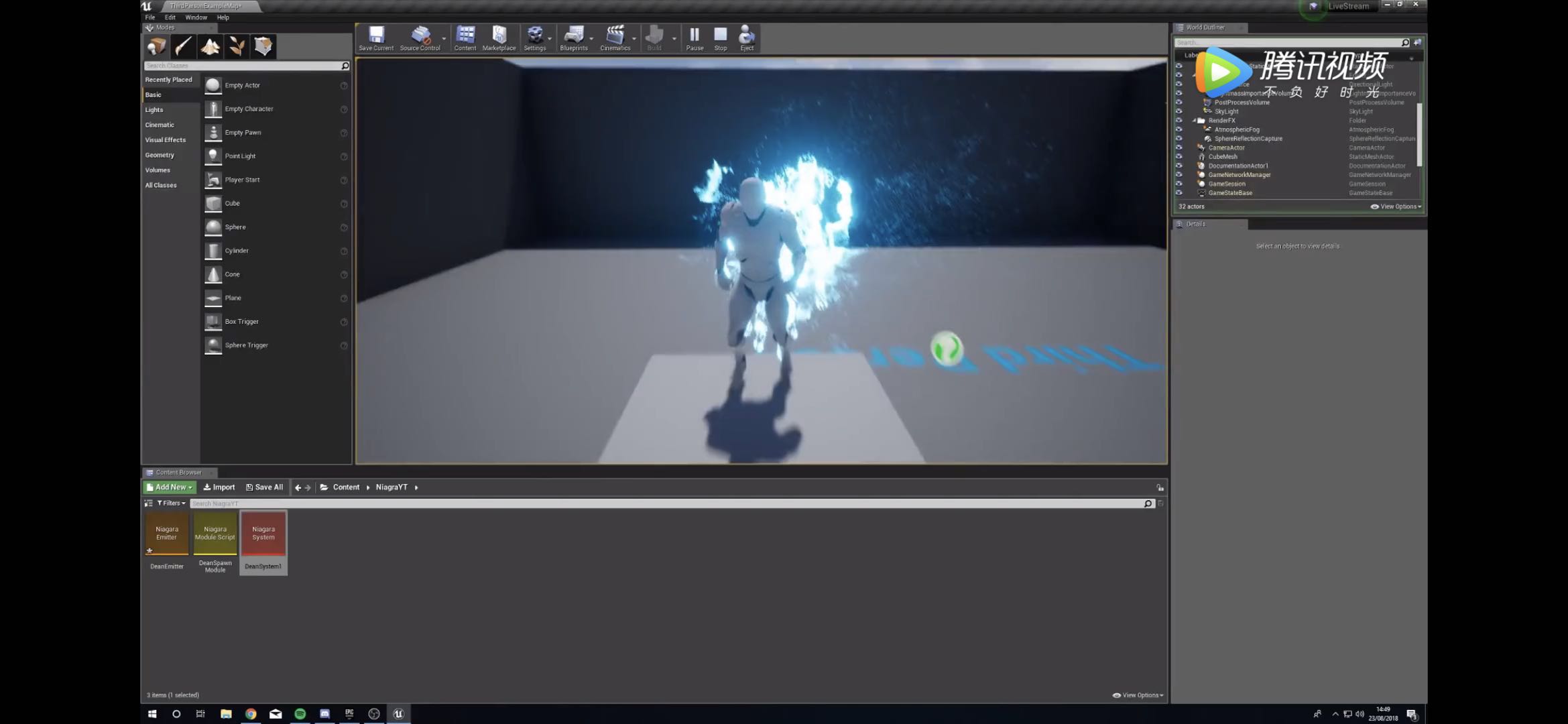Open the Source Control toolbar icon
Image resolution: width=1568 pixels, height=724 pixels.
tap(420, 35)
